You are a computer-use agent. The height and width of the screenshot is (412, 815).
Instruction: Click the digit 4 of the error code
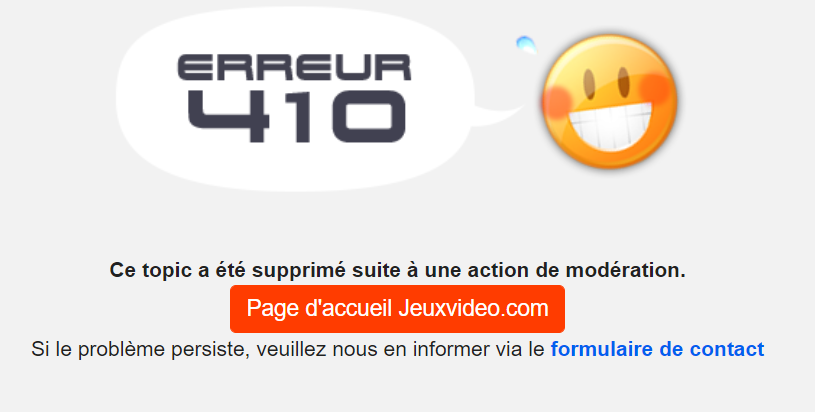229,116
